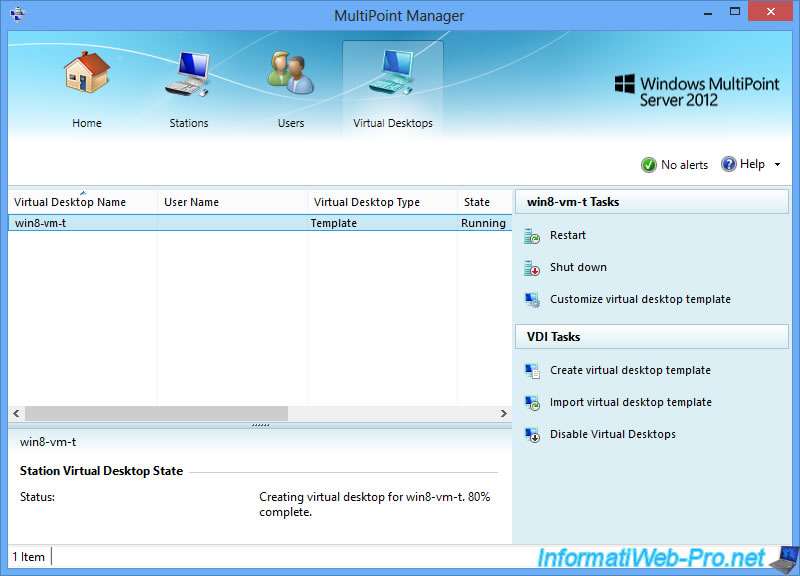
Task: Click the Running state cell
Action: click(483, 223)
